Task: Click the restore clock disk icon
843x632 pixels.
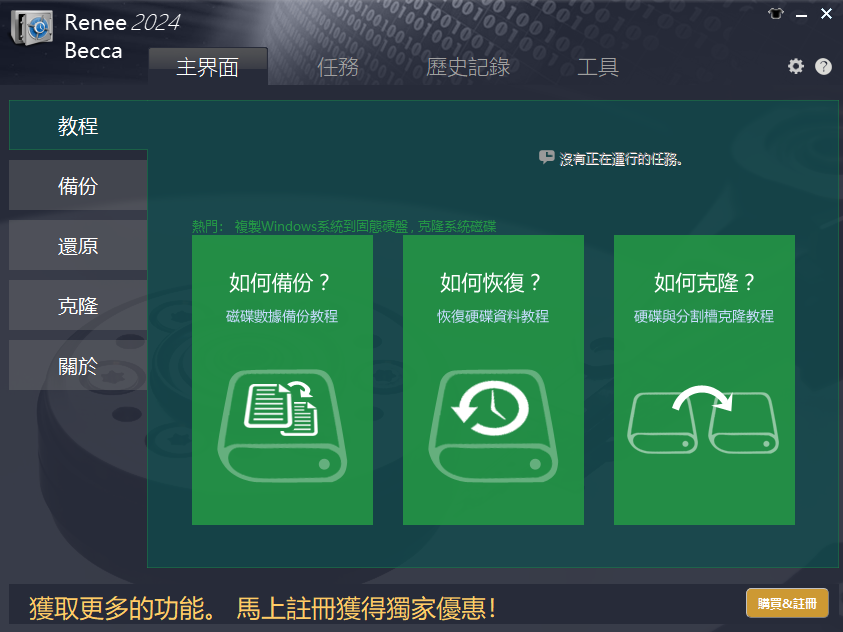Action: (x=493, y=426)
